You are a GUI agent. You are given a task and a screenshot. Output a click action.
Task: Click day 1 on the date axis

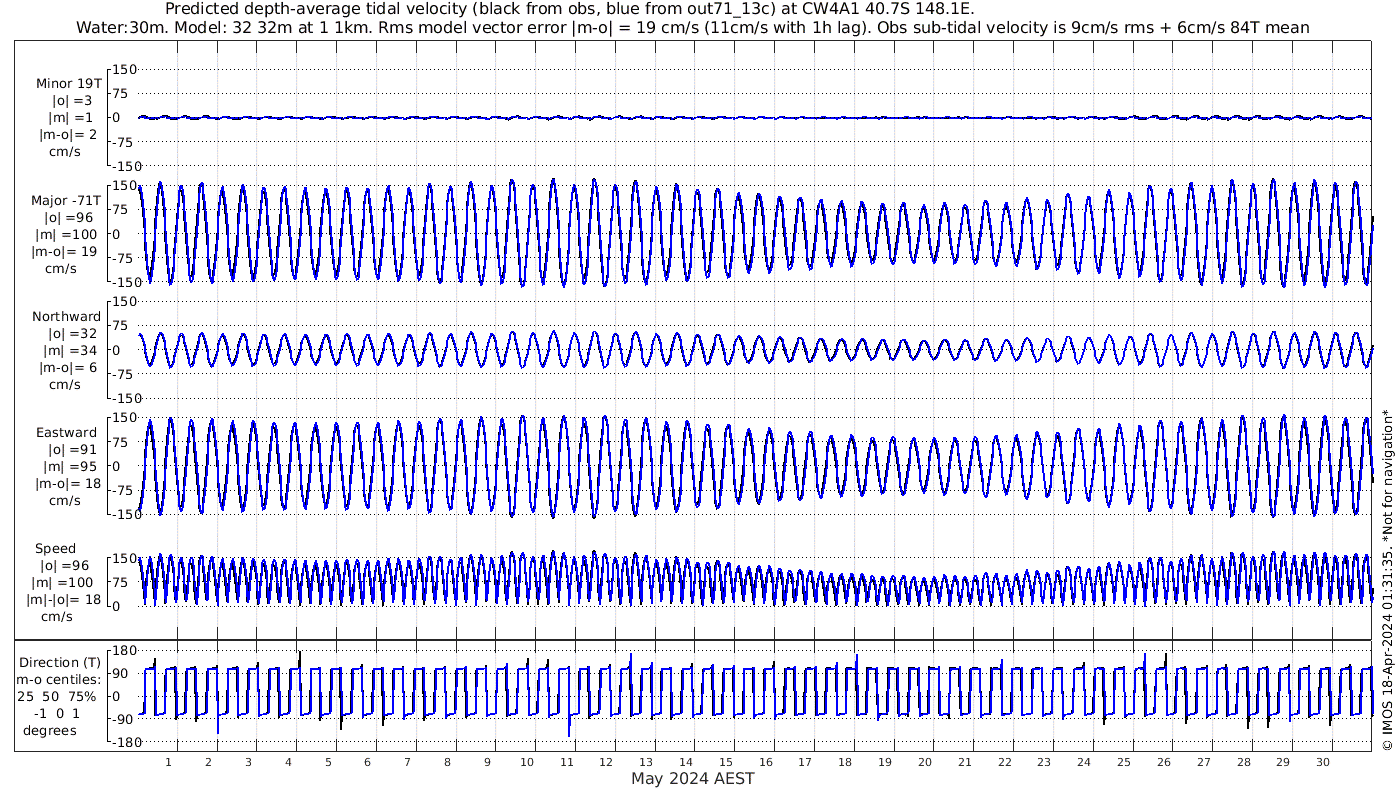coord(169,762)
